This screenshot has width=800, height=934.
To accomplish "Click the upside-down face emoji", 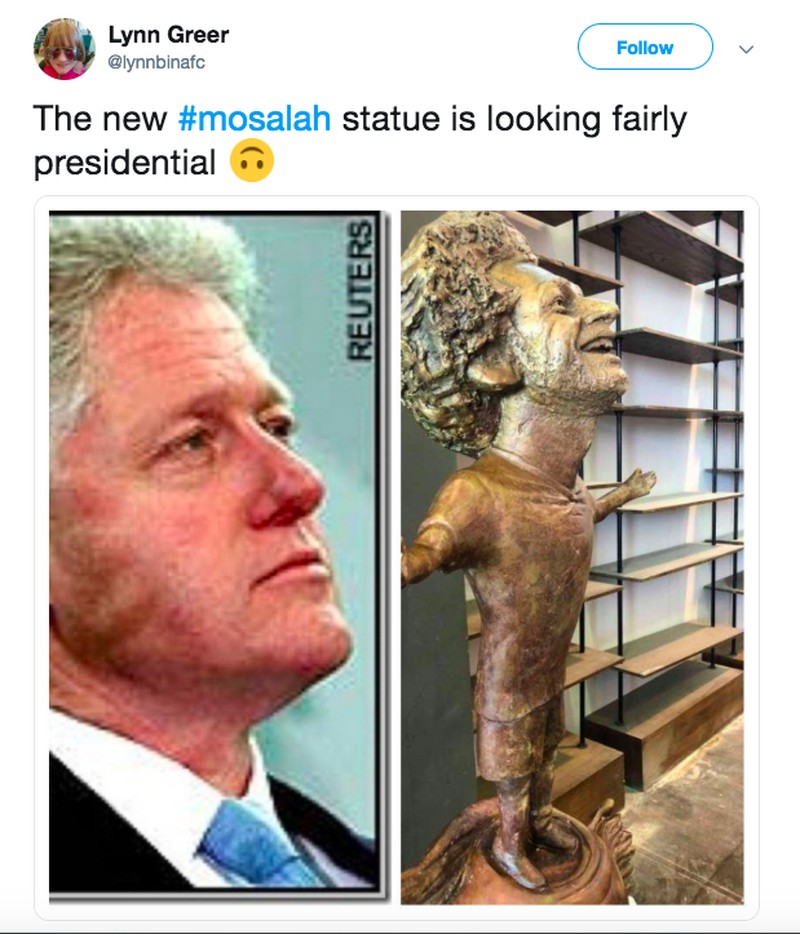I will click(x=252, y=161).
